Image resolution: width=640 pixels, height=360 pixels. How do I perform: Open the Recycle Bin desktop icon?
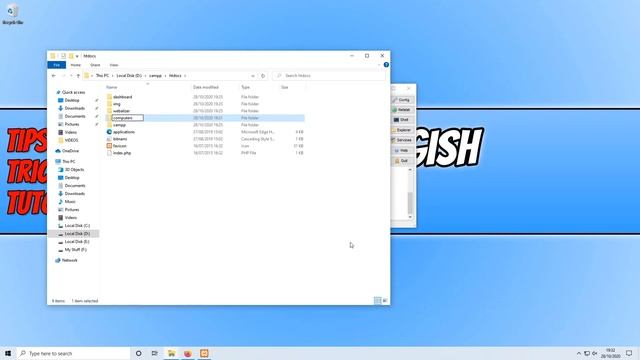pyautogui.click(x=12, y=14)
